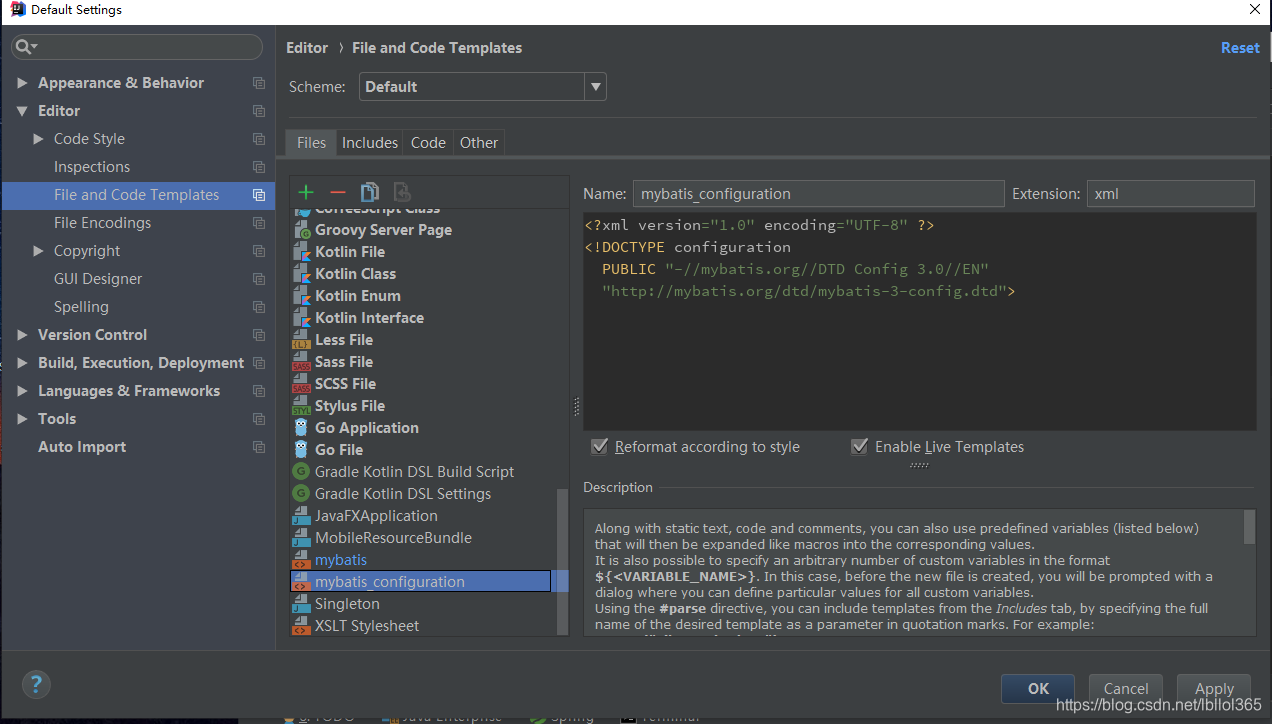
Task: Expand Build, Execution, Deployment section
Action: 23,363
